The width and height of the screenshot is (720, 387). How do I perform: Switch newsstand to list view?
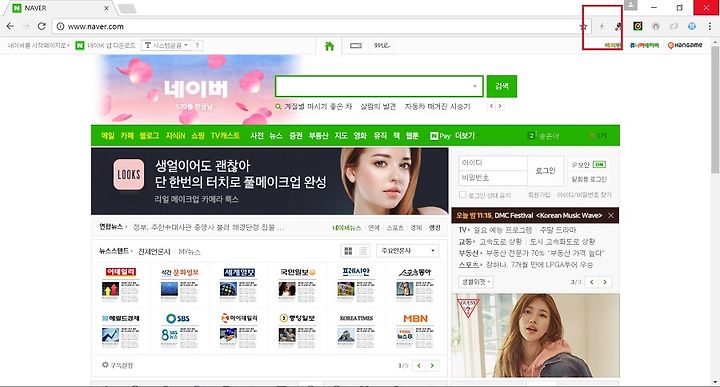coord(363,251)
